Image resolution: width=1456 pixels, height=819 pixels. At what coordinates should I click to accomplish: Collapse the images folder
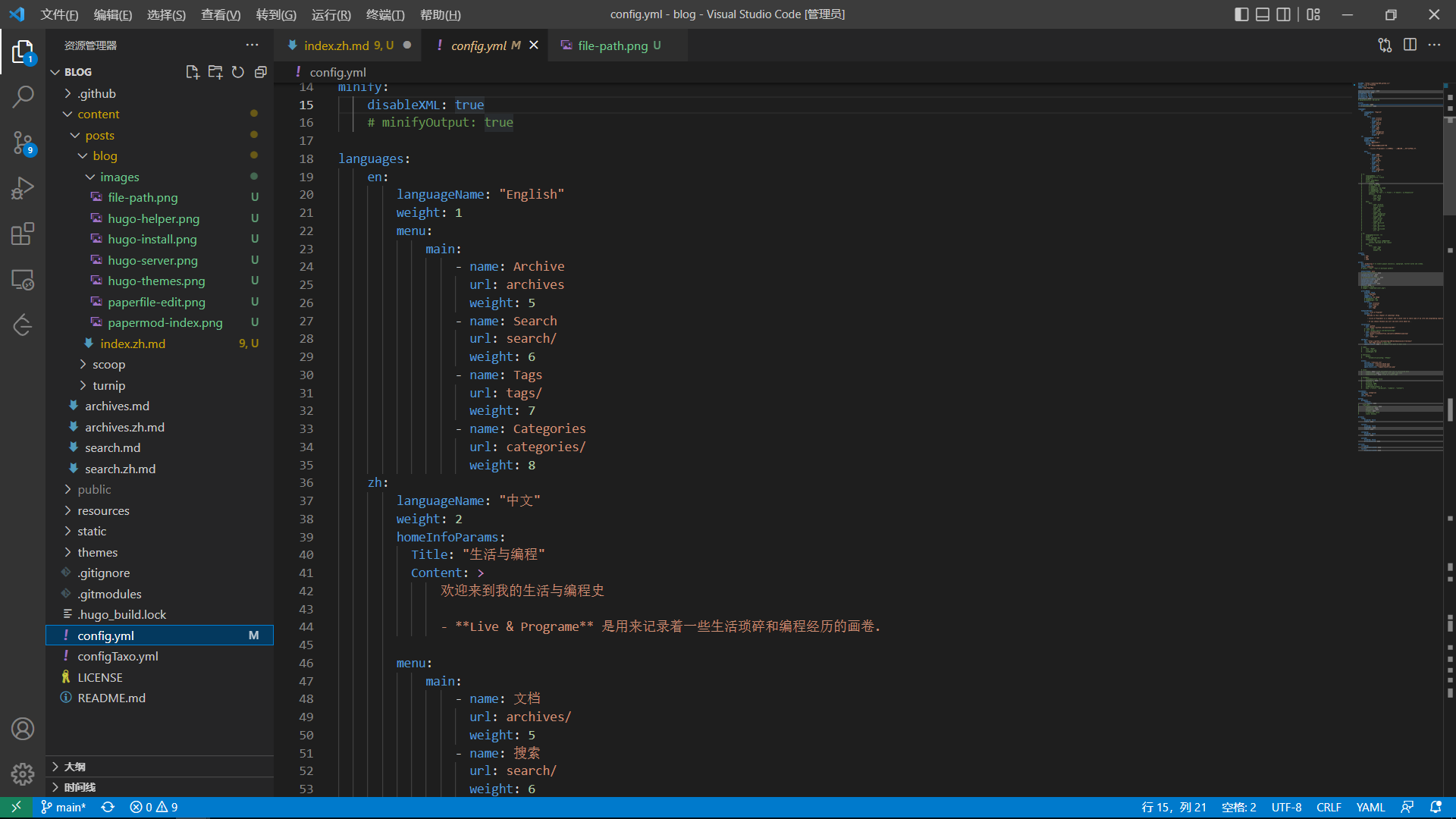pos(119,177)
